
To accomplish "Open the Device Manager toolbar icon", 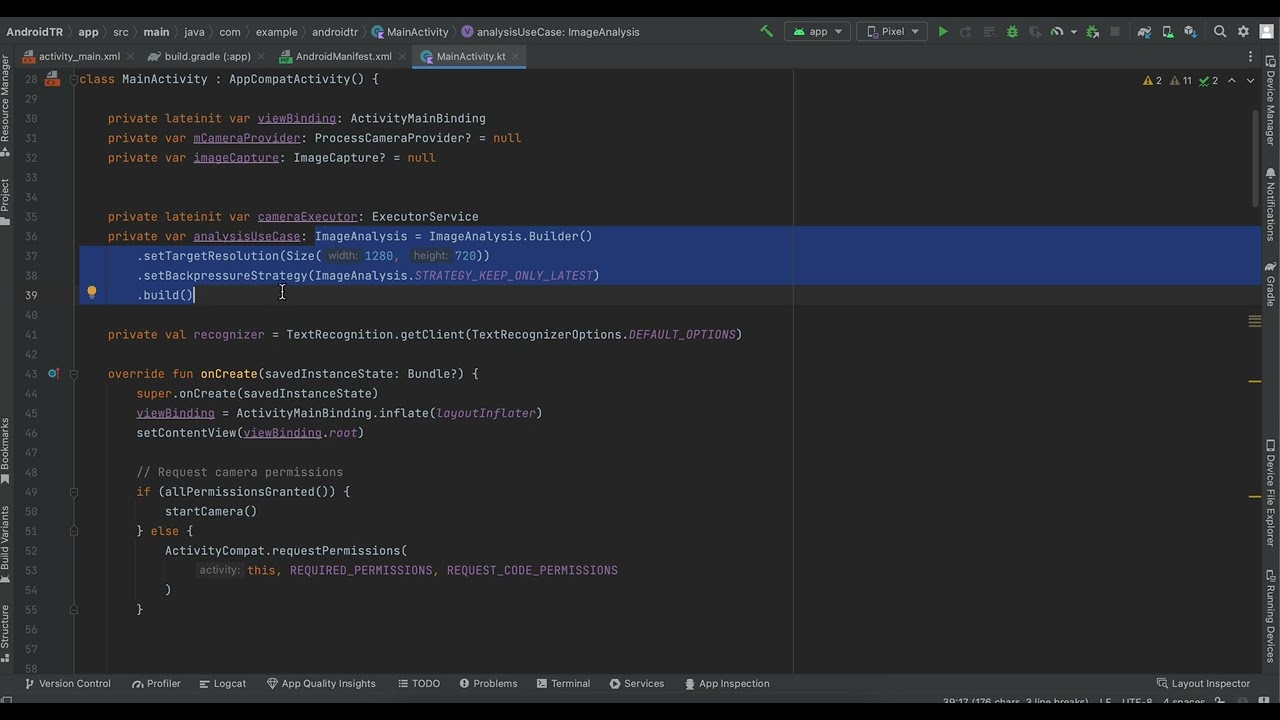I will tap(1168, 31).
